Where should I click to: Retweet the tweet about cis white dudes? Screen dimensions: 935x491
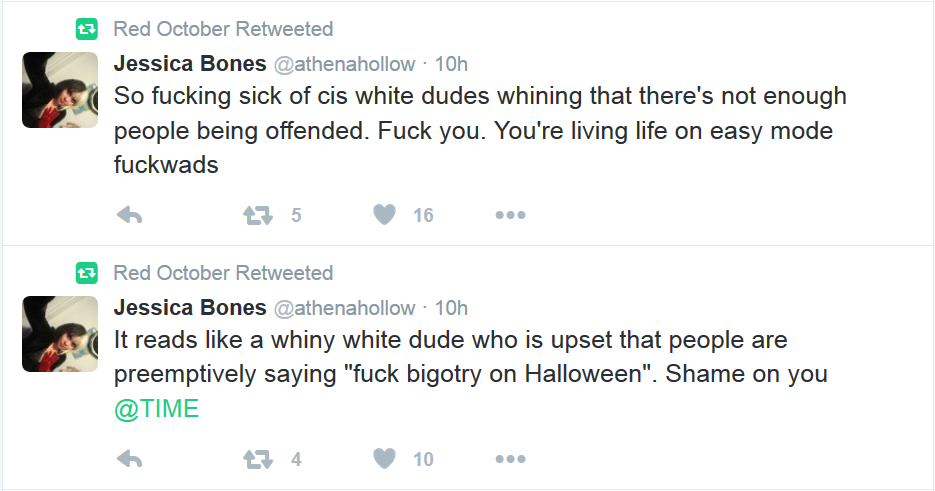(x=258, y=215)
